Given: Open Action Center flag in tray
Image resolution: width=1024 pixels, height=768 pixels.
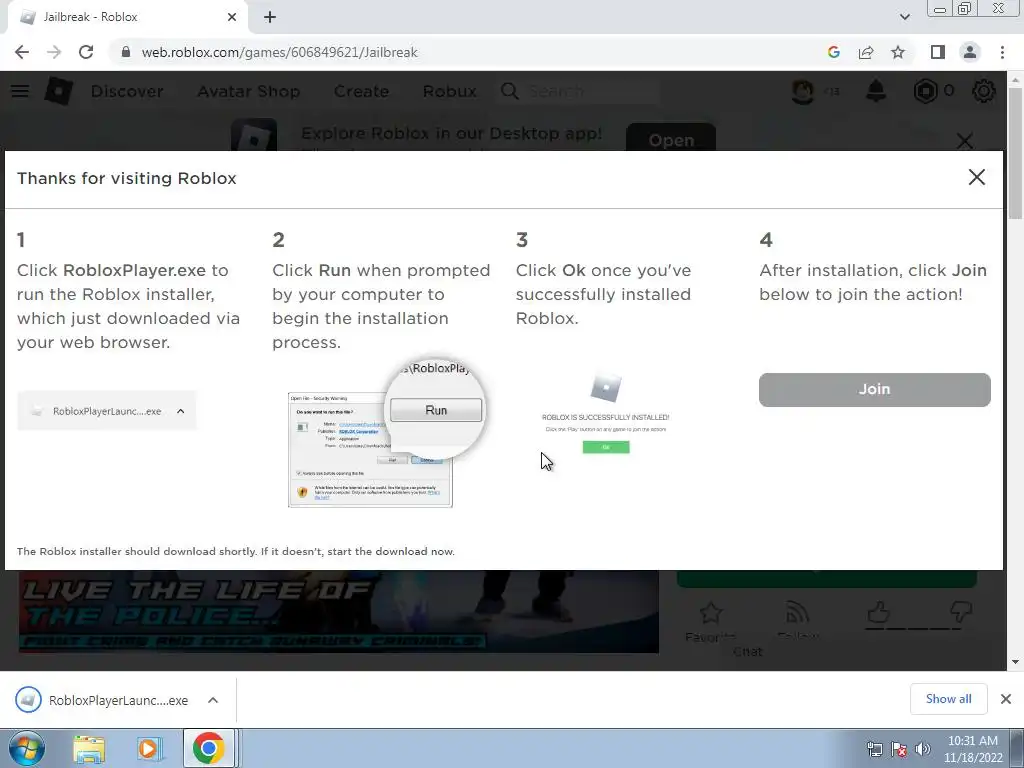Looking at the screenshot, I should point(899,749).
